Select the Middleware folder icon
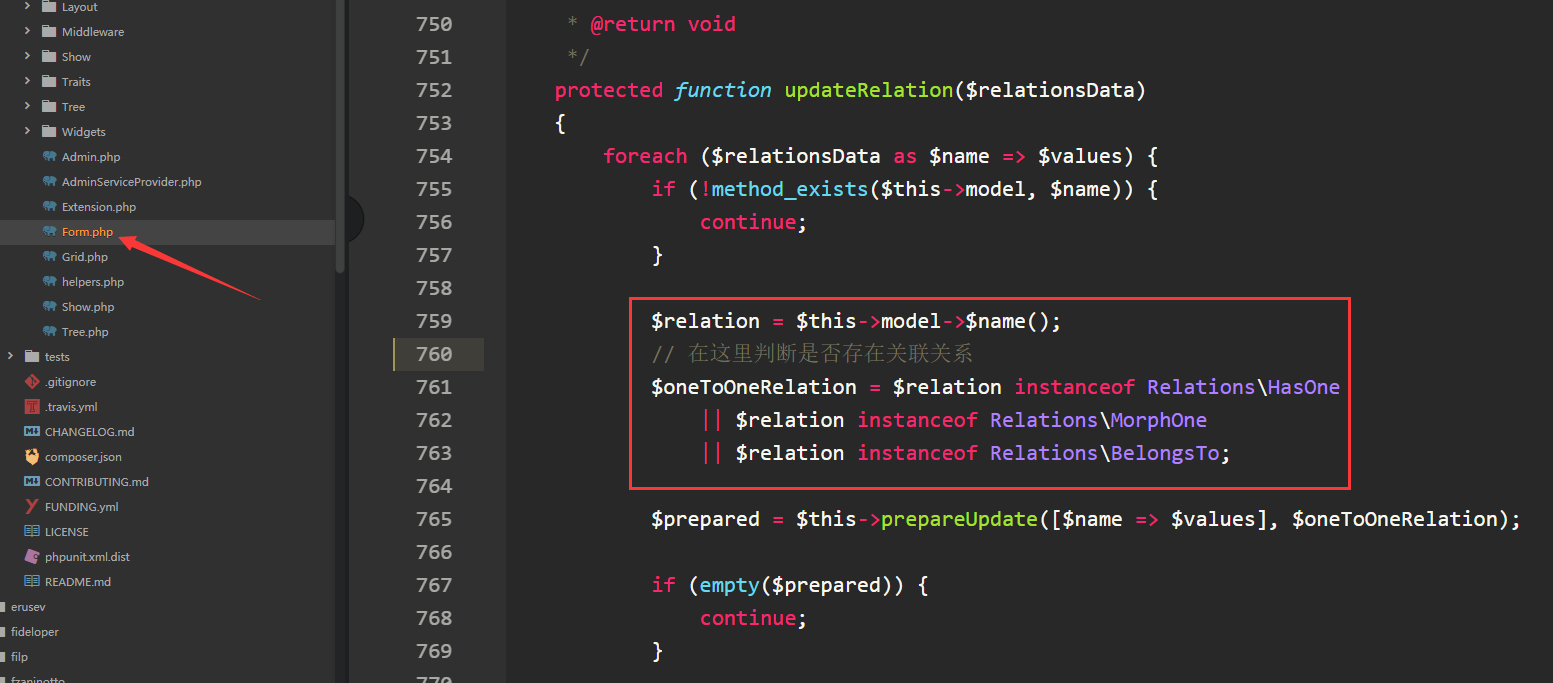 point(49,32)
